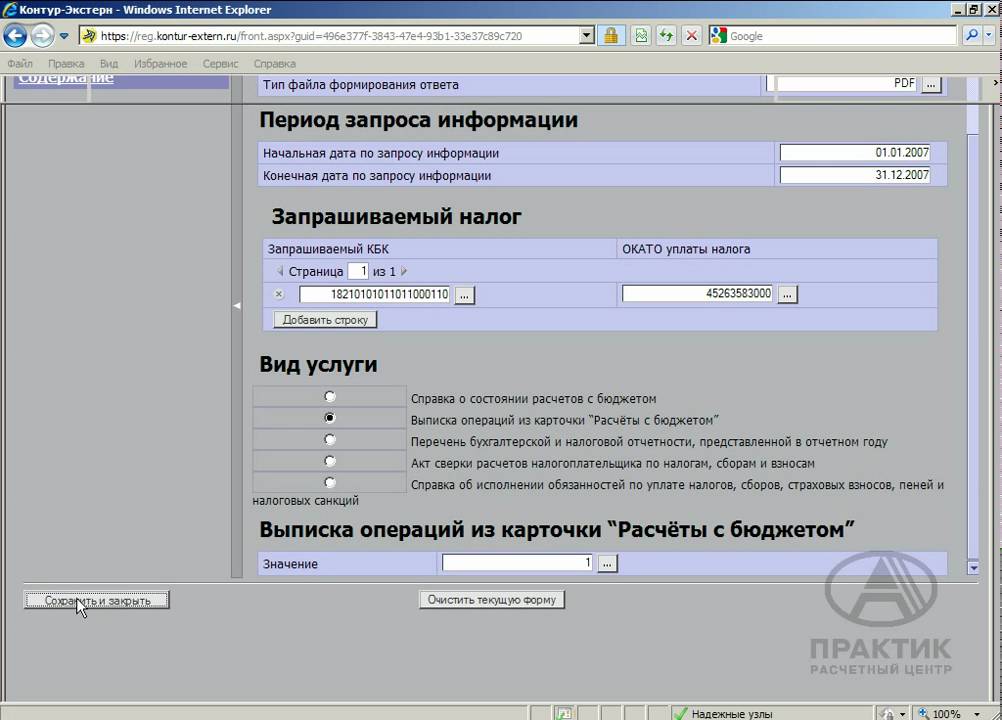
Task: Stop loading with the red X icon
Action: 691,36
